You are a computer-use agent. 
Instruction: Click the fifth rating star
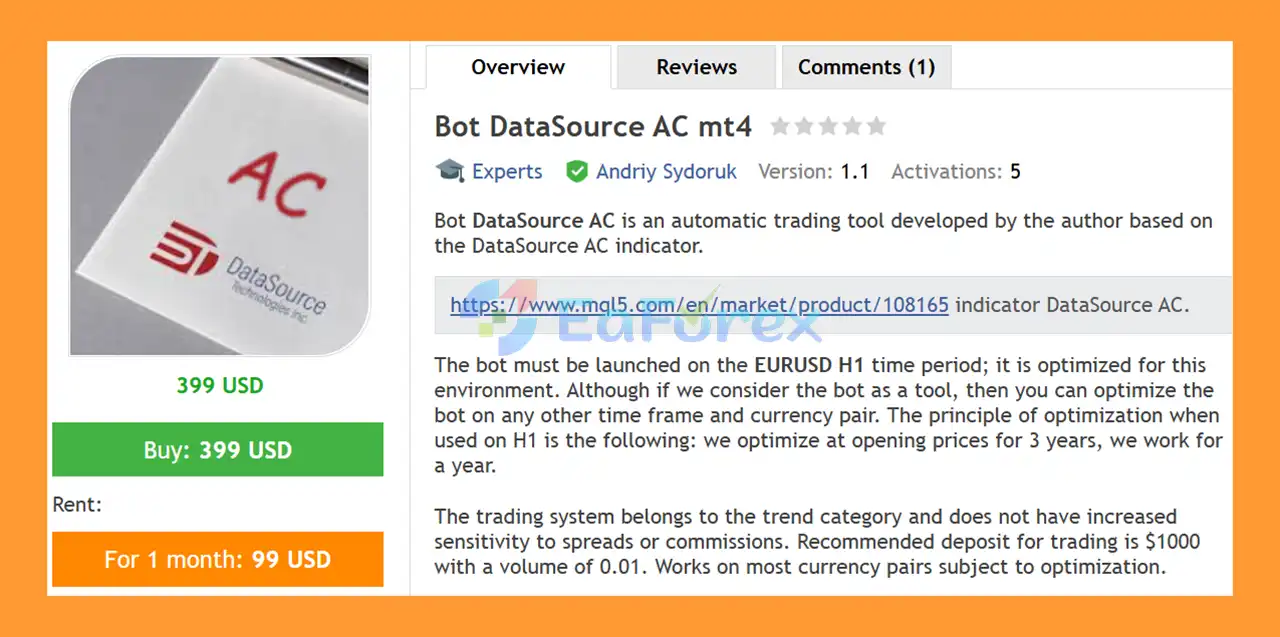tap(876, 126)
